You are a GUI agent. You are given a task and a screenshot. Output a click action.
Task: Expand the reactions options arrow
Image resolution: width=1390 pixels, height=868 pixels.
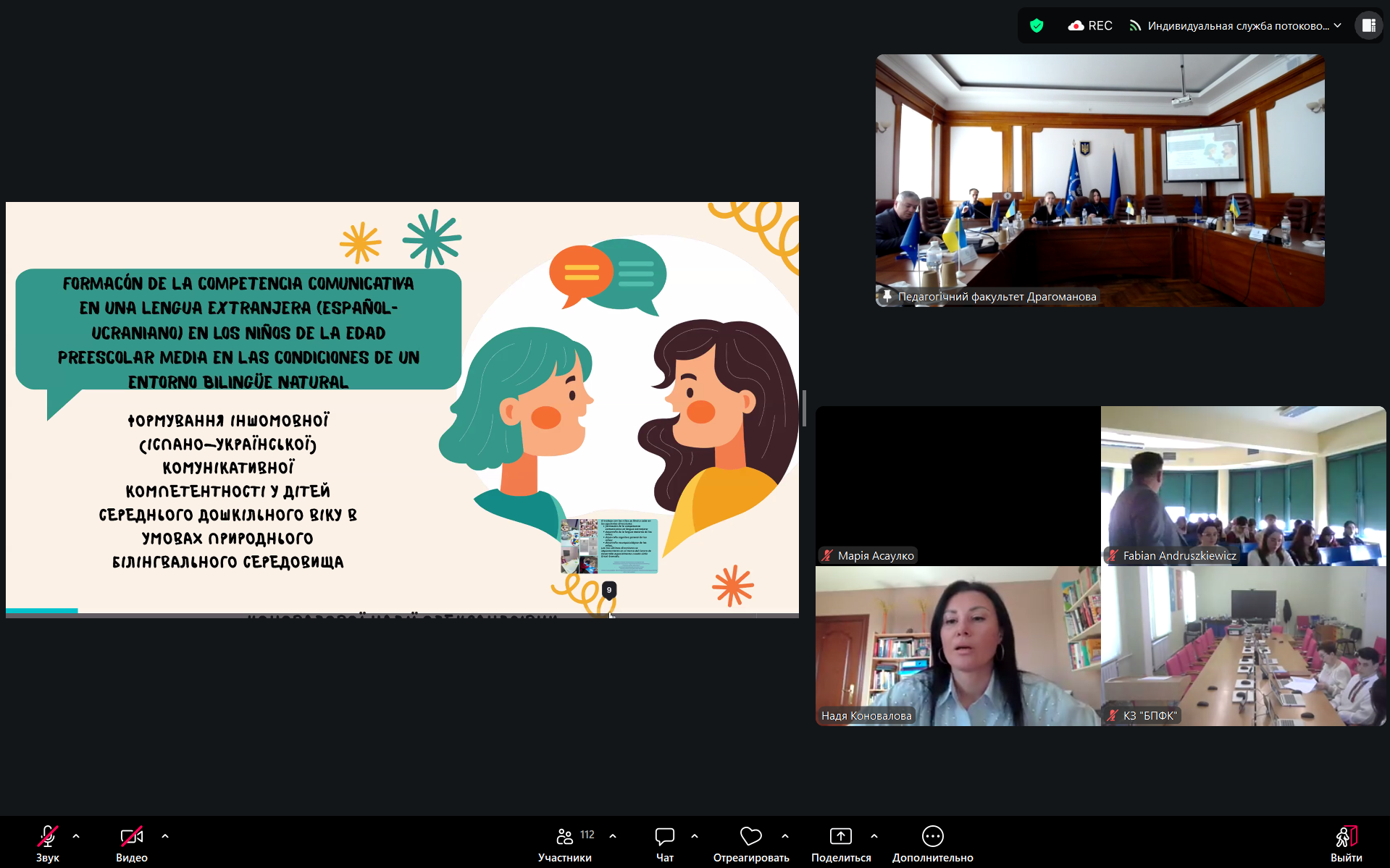tap(785, 836)
